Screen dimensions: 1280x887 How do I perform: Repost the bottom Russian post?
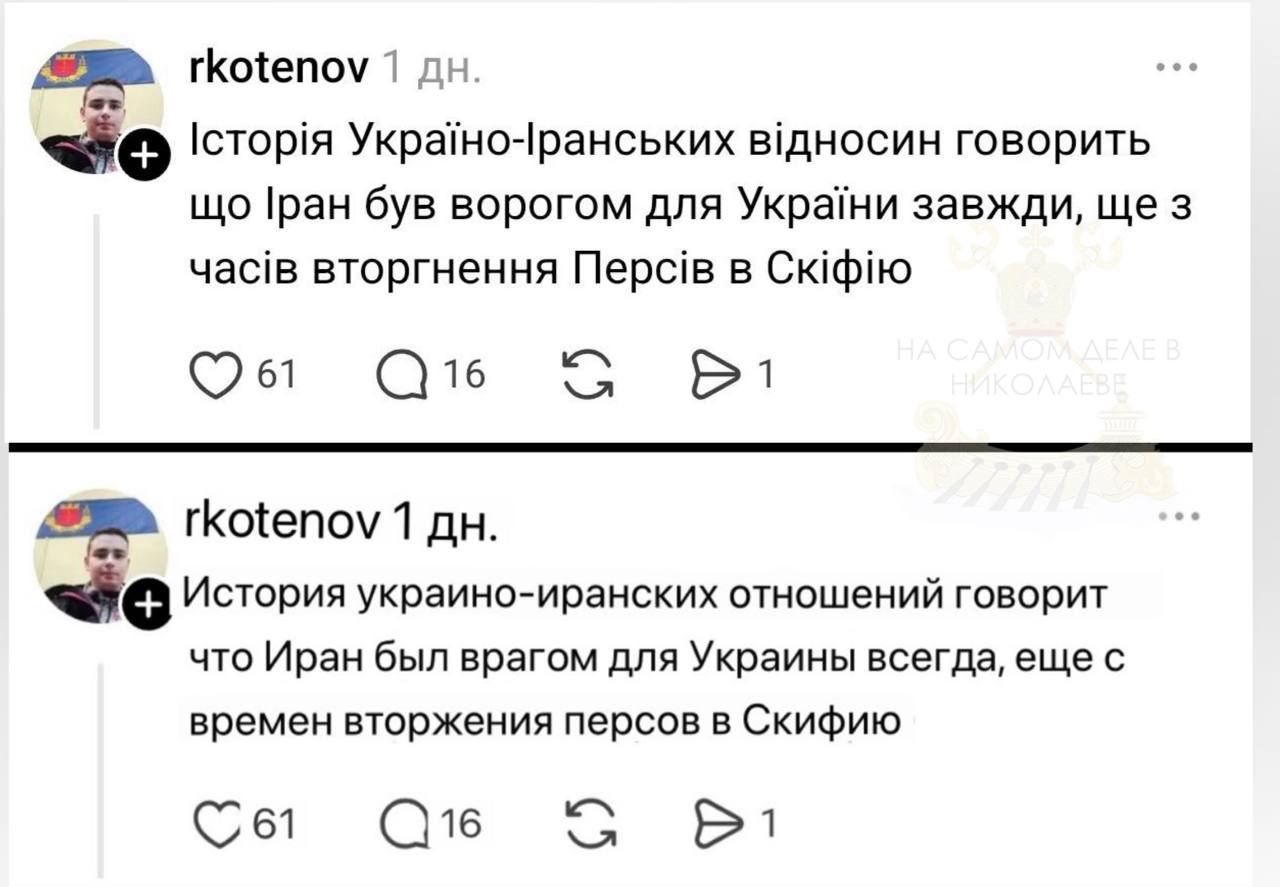588,824
